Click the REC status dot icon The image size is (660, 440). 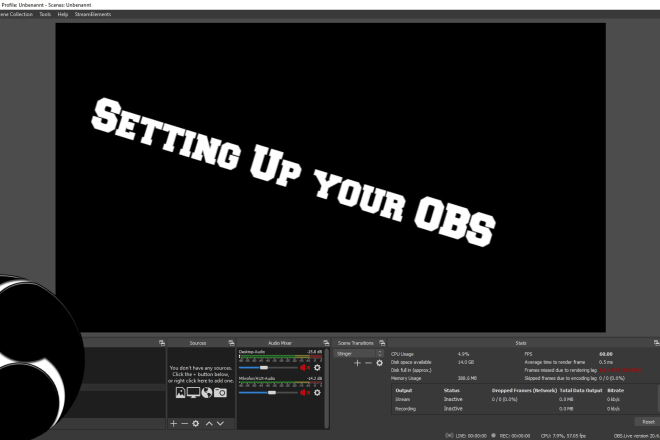tap(494, 435)
